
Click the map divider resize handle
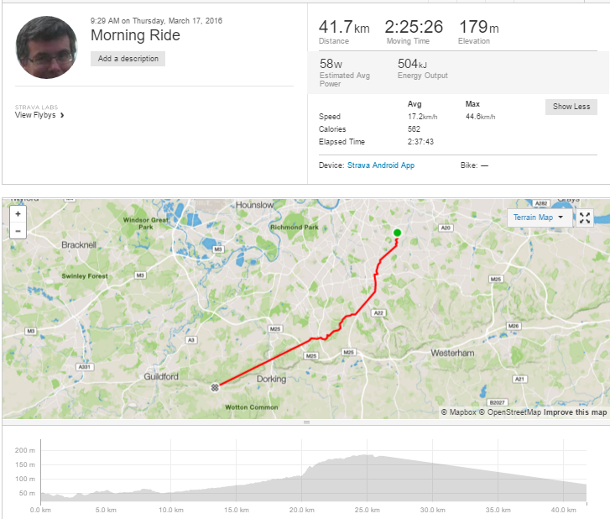(x=307, y=422)
